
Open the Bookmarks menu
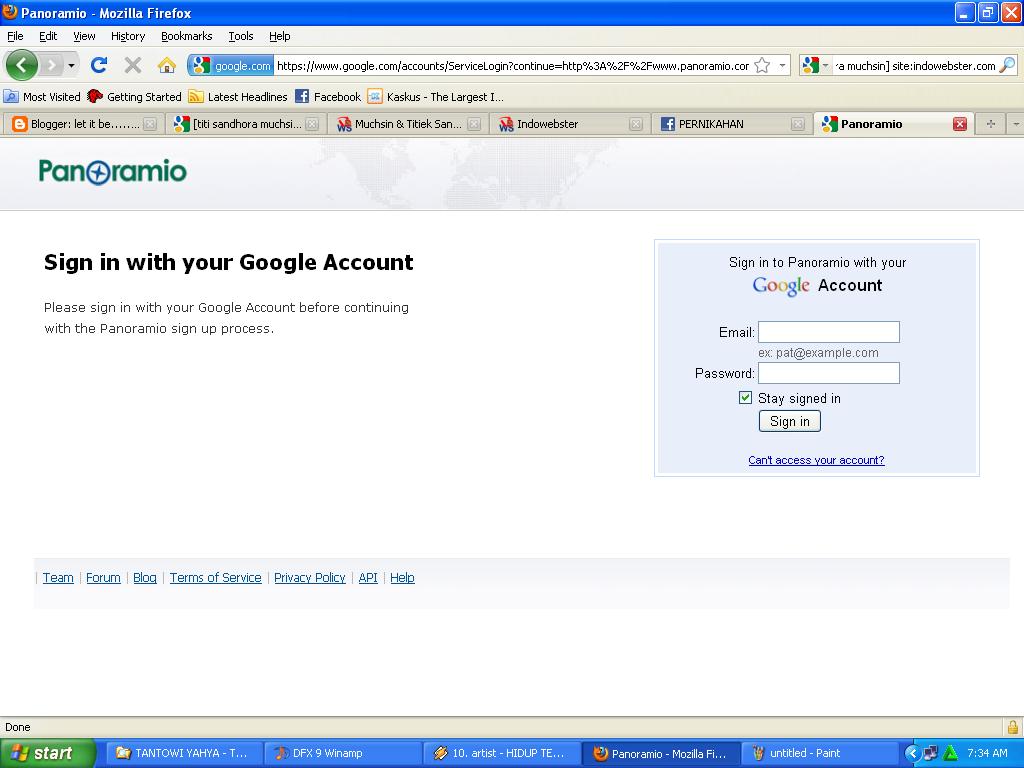[186, 36]
